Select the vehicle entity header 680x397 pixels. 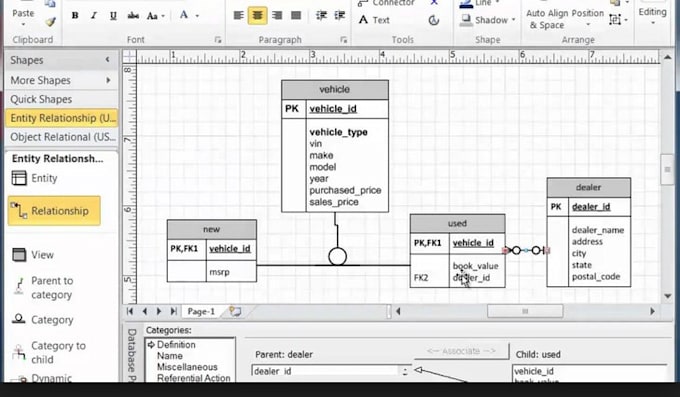click(x=335, y=89)
